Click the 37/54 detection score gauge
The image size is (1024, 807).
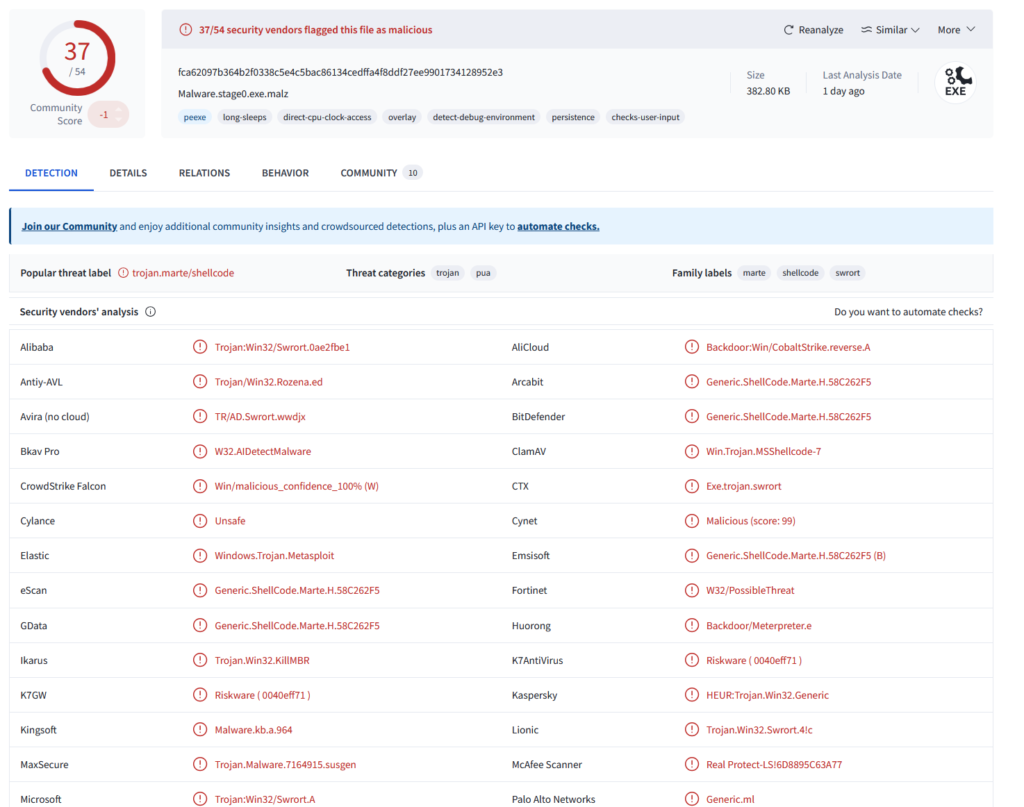click(x=78, y=58)
